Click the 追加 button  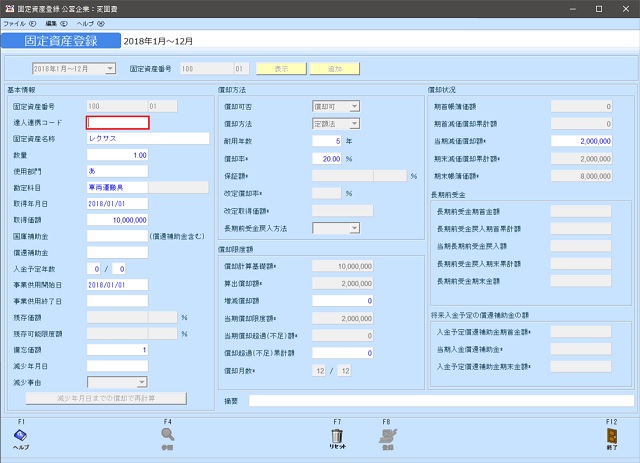(334, 69)
